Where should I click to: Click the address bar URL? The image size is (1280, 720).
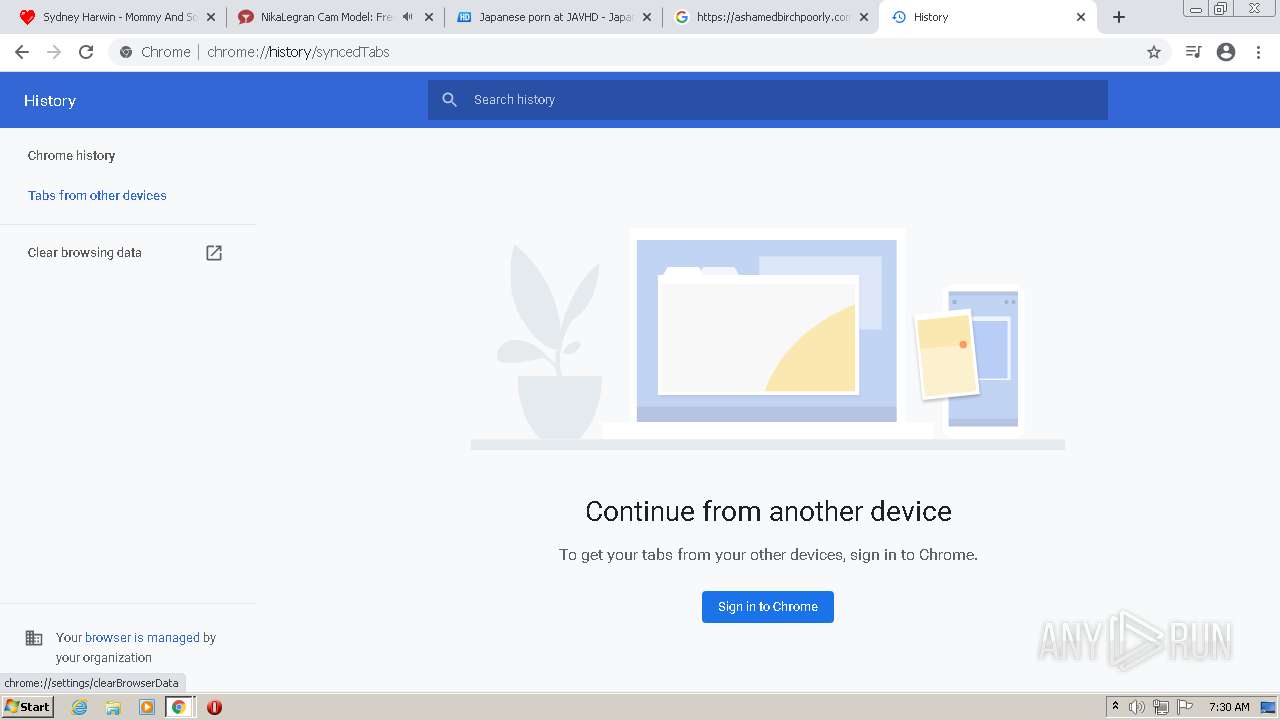click(298, 52)
